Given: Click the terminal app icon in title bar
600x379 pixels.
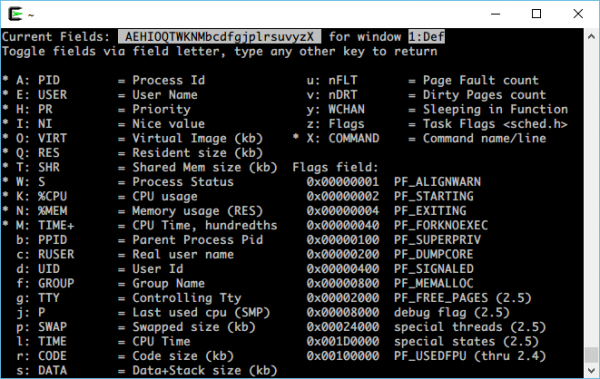Looking at the screenshot, I should coord(16,14).
